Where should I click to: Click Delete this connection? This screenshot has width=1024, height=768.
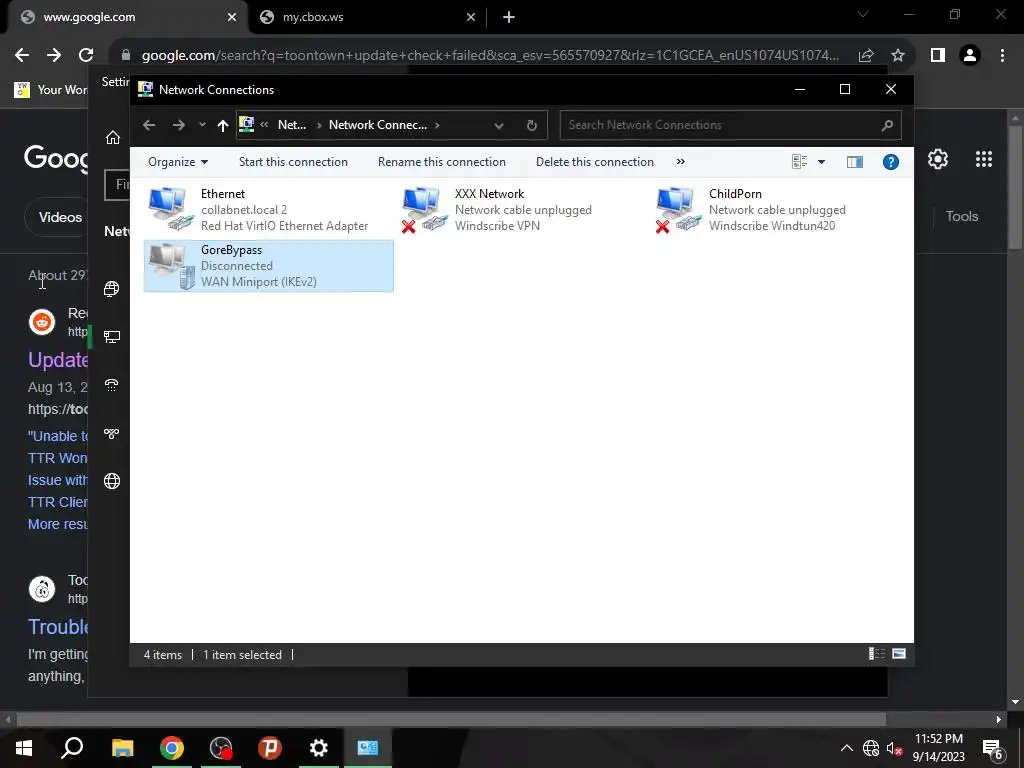pyautogui.click(x=594, y=161)
